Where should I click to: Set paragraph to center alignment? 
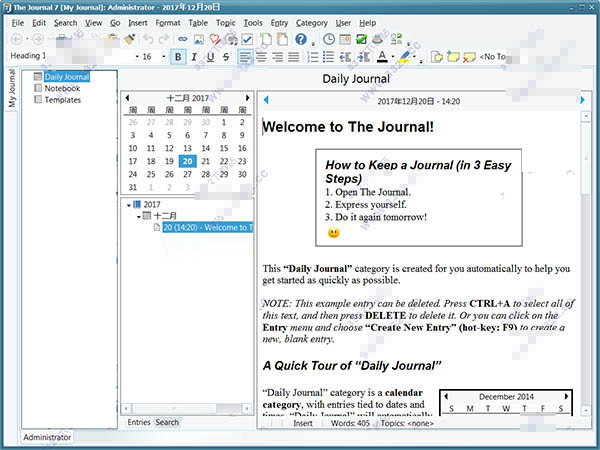tap(261, 57)
